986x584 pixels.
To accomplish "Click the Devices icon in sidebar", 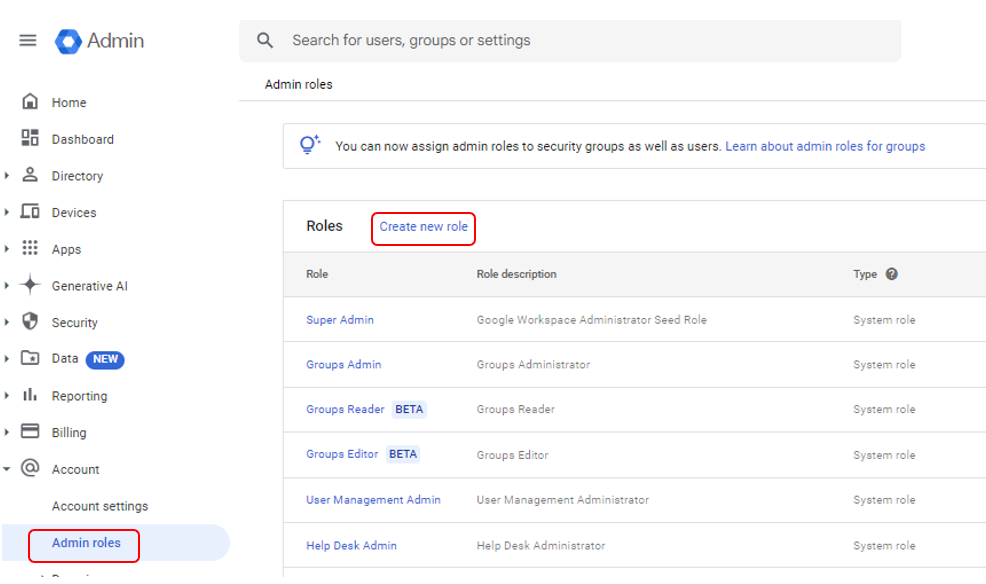I will coord(30,211).
